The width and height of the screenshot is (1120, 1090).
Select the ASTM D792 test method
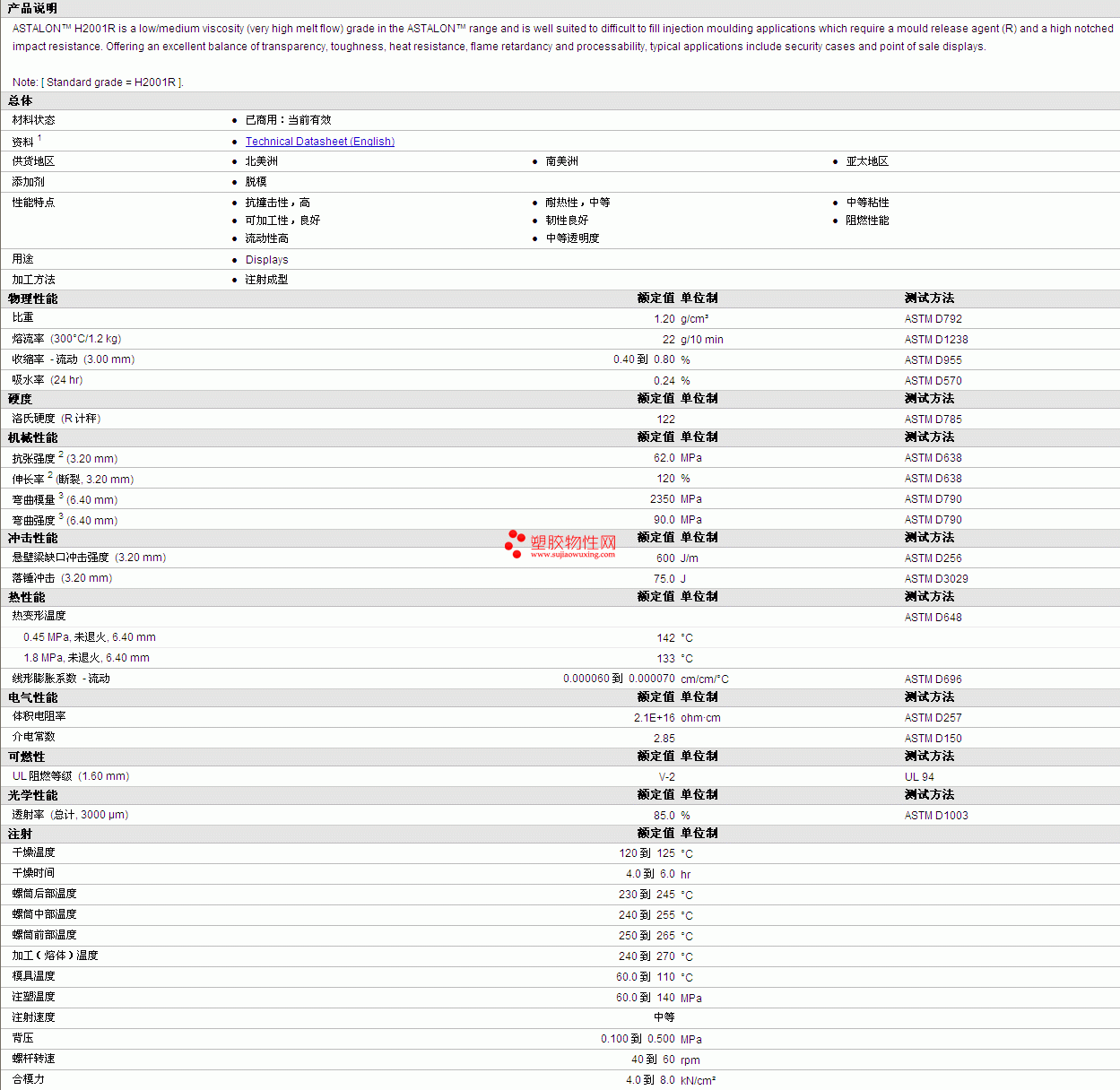click(x=933, y=319)
